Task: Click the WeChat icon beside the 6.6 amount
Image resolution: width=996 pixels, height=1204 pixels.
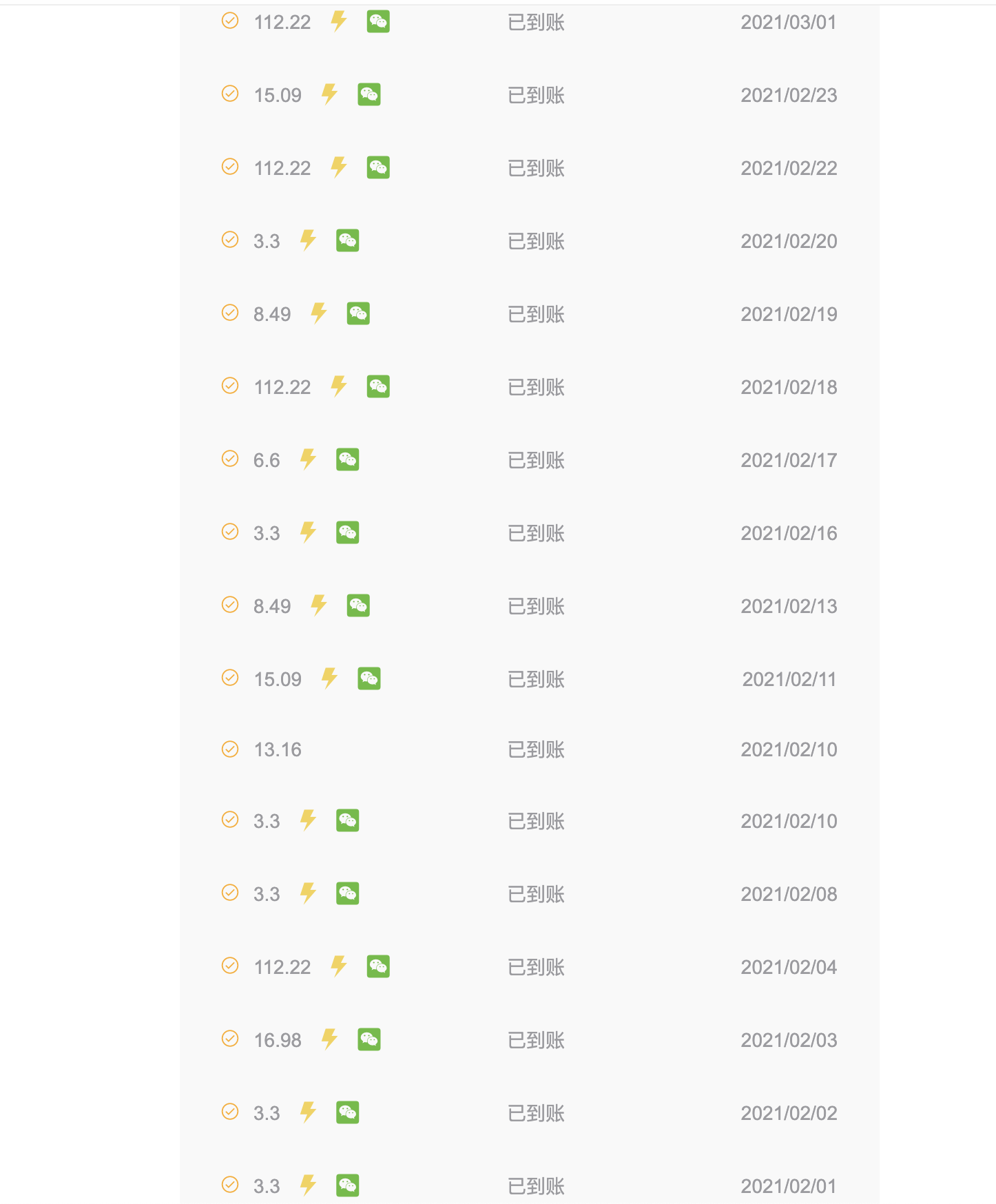Action: pyautogui.click(x=348, y=459)
